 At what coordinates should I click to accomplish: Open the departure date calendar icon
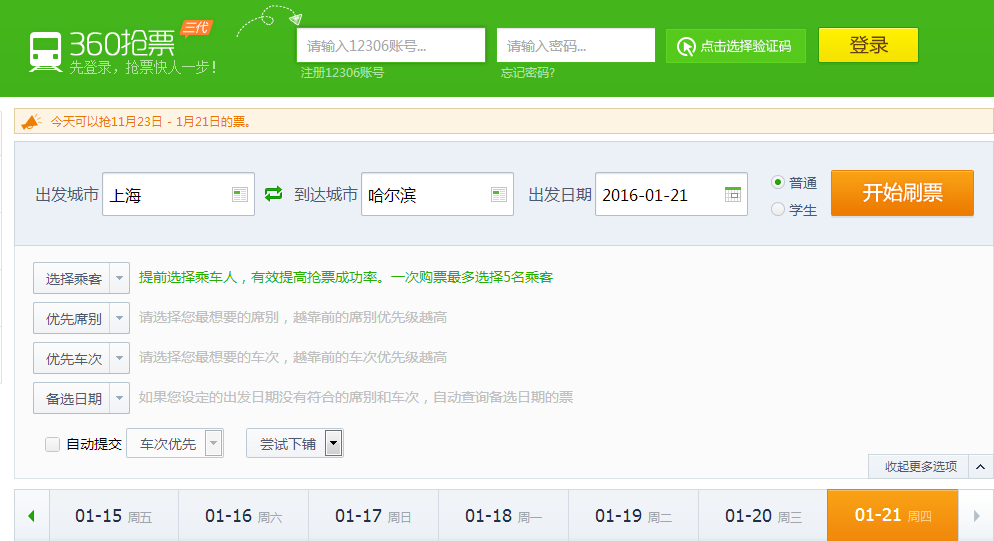click(733, 194)
